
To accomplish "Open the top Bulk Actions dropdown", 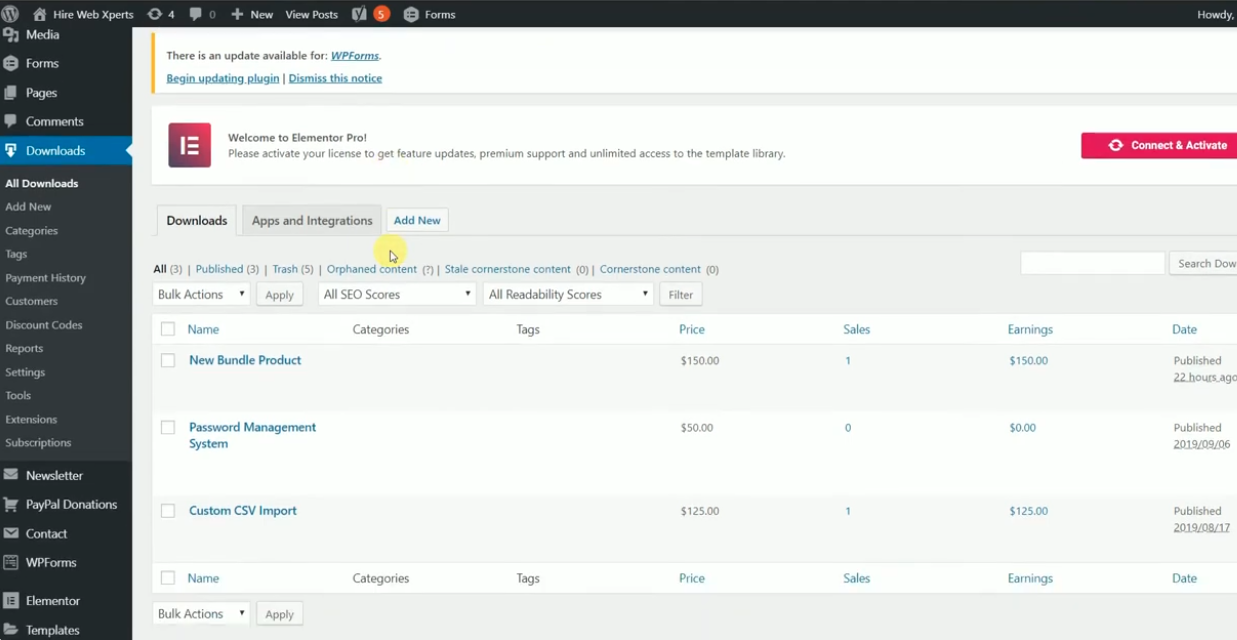I will pos(201,295).
